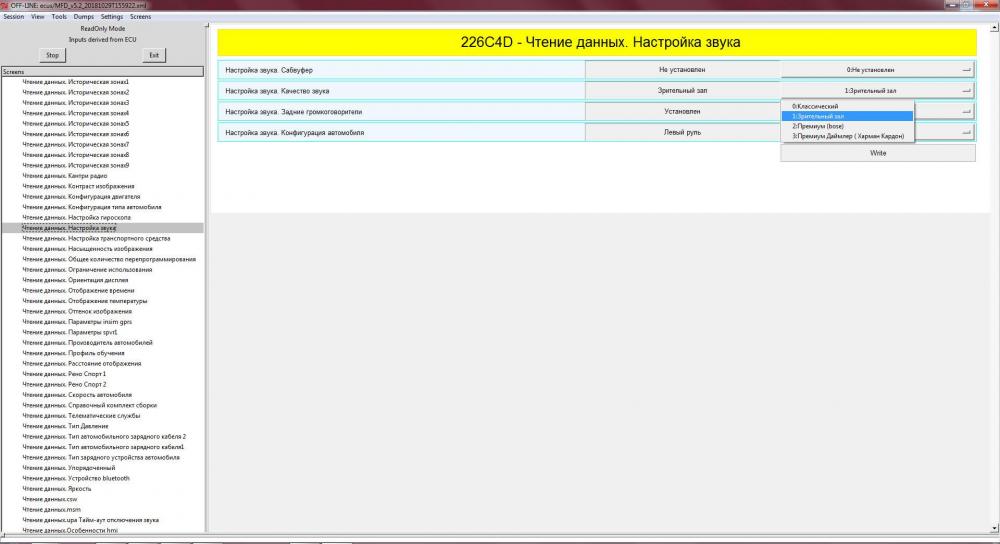Choose option 2:Премиум (bose)
1000x544 pixels.
point(847,126)
